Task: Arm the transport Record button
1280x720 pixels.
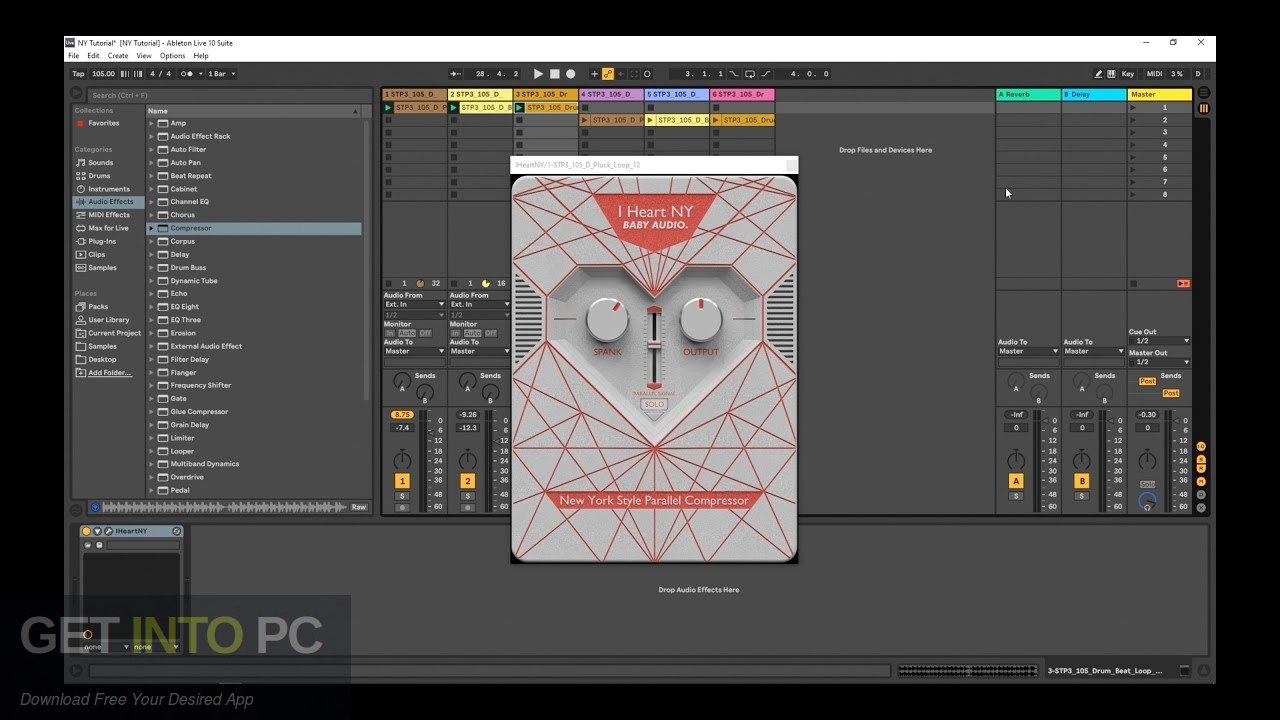Action: (x=570, y=74)
